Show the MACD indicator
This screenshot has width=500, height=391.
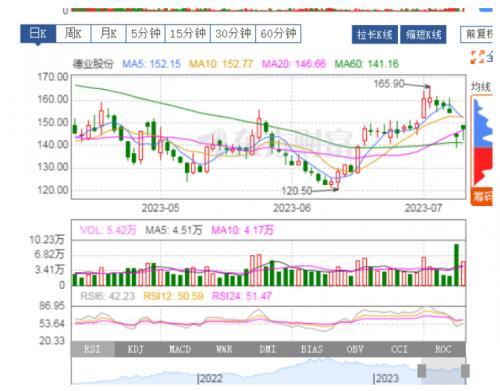(180, 349)
